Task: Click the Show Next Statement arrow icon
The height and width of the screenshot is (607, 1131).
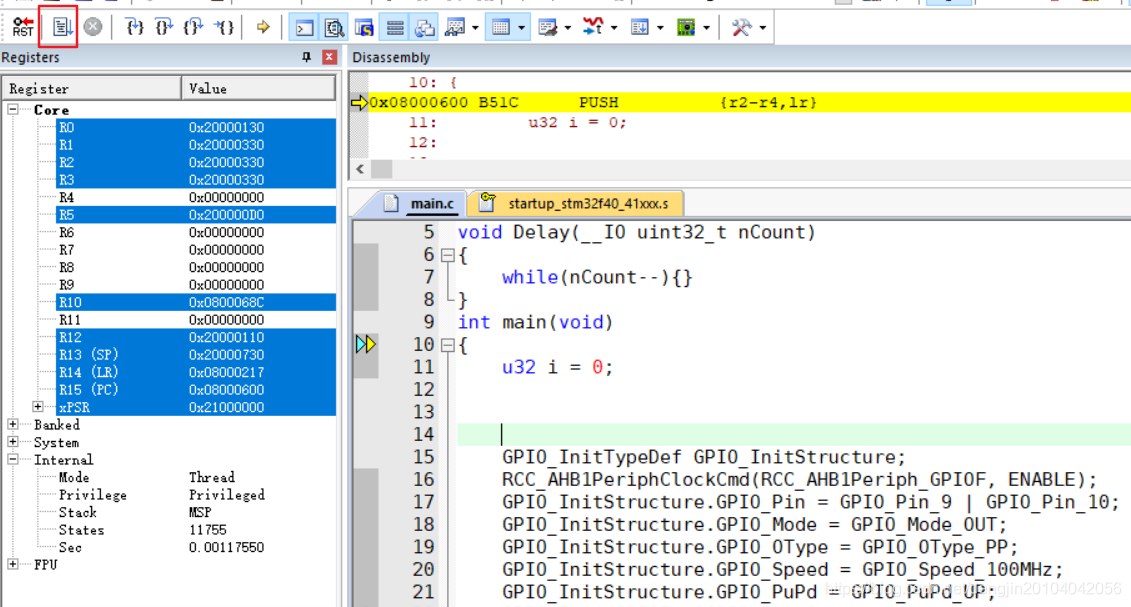Action: (x=263, y=27)
